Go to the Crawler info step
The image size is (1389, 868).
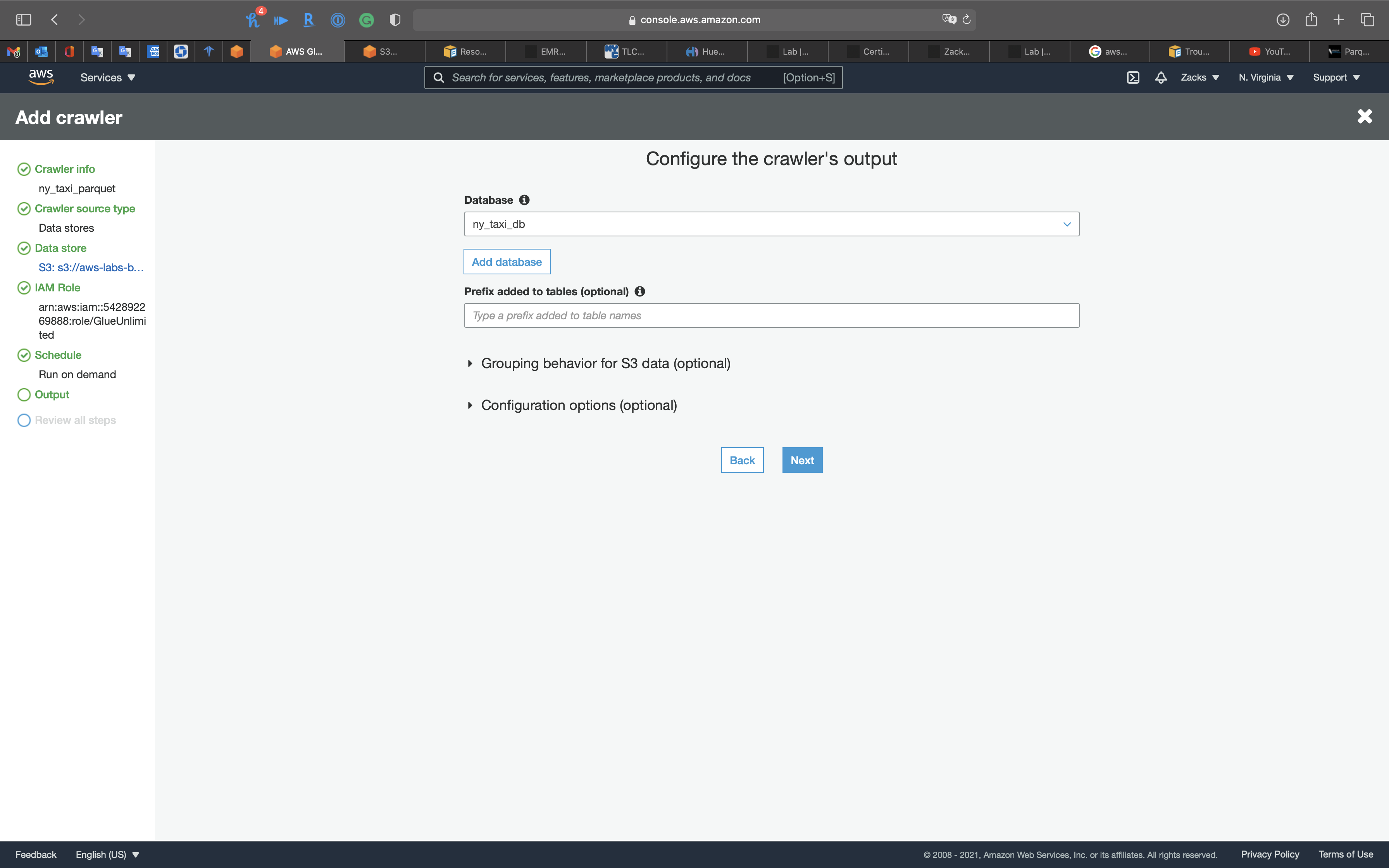pyautogui.click(x=64, y=169)
